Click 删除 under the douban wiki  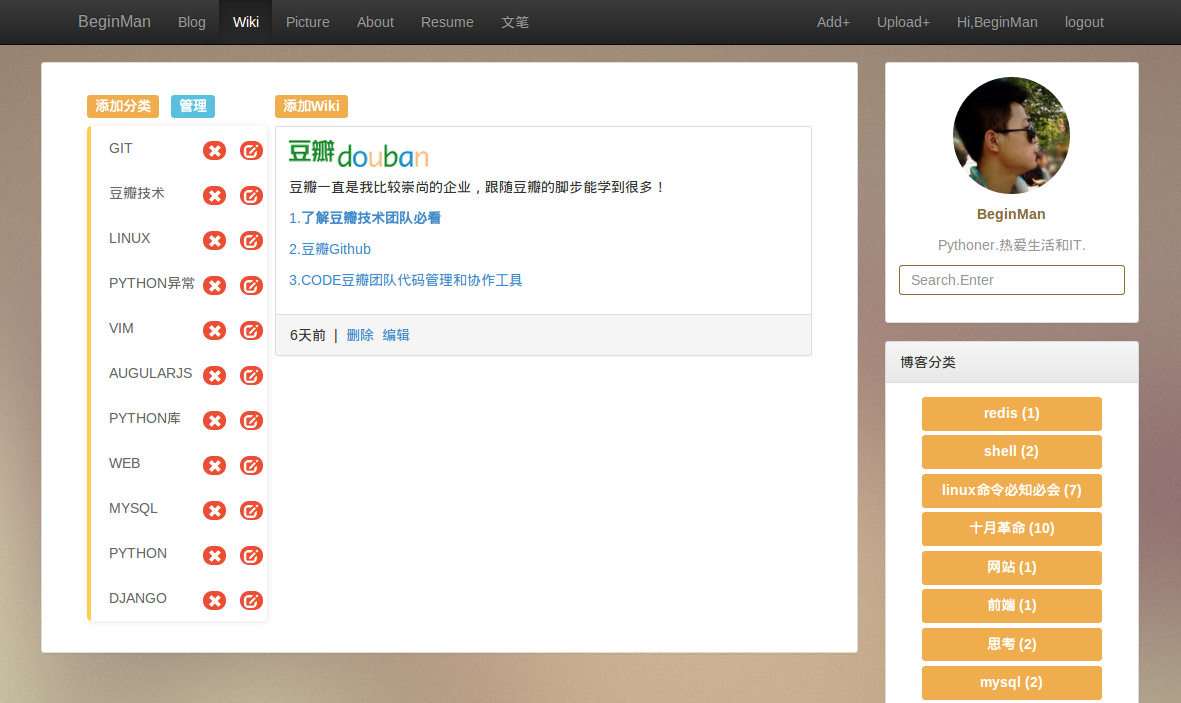coord(360,335)
